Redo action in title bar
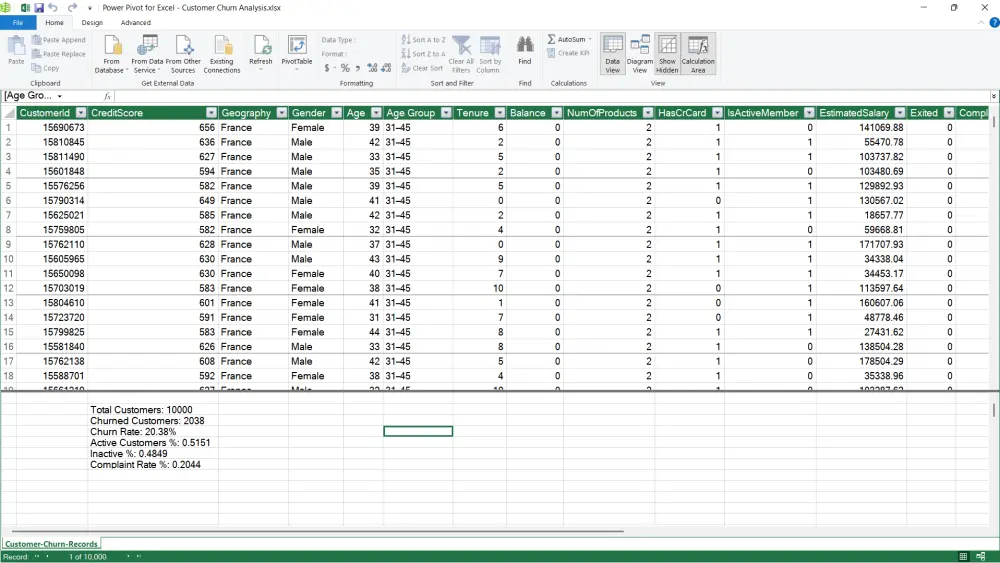This screenshot has width=1000, height=563. coord(72,8)
